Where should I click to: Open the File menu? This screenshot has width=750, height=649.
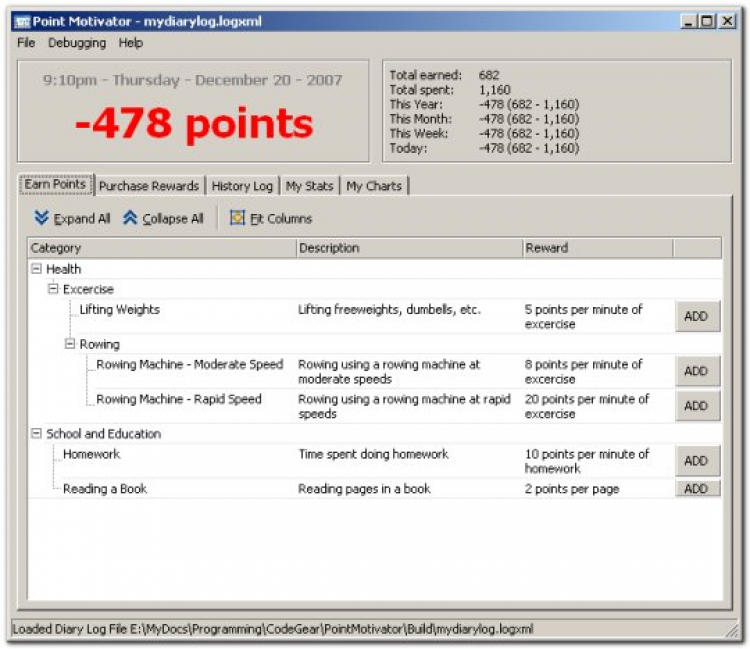(x=26, y=43)
